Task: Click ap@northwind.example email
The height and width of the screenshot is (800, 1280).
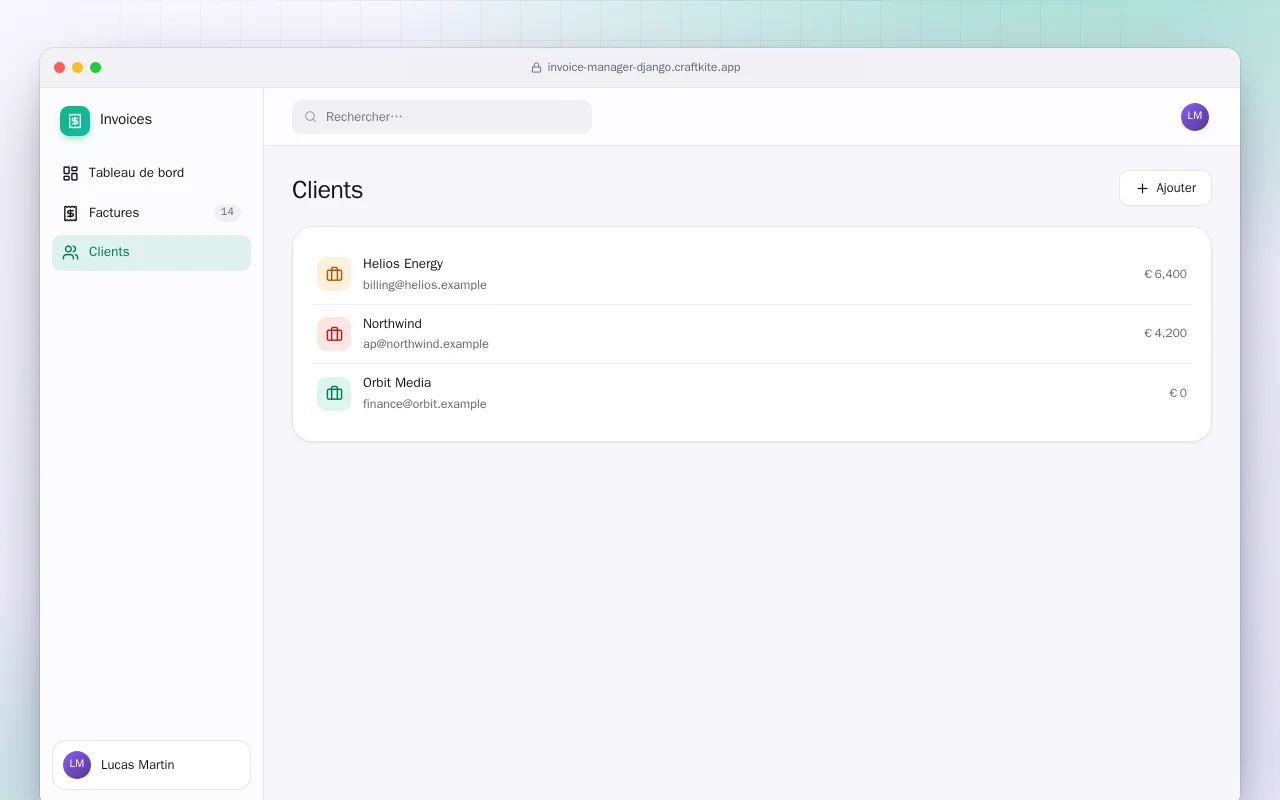Action: pos(426,344)
